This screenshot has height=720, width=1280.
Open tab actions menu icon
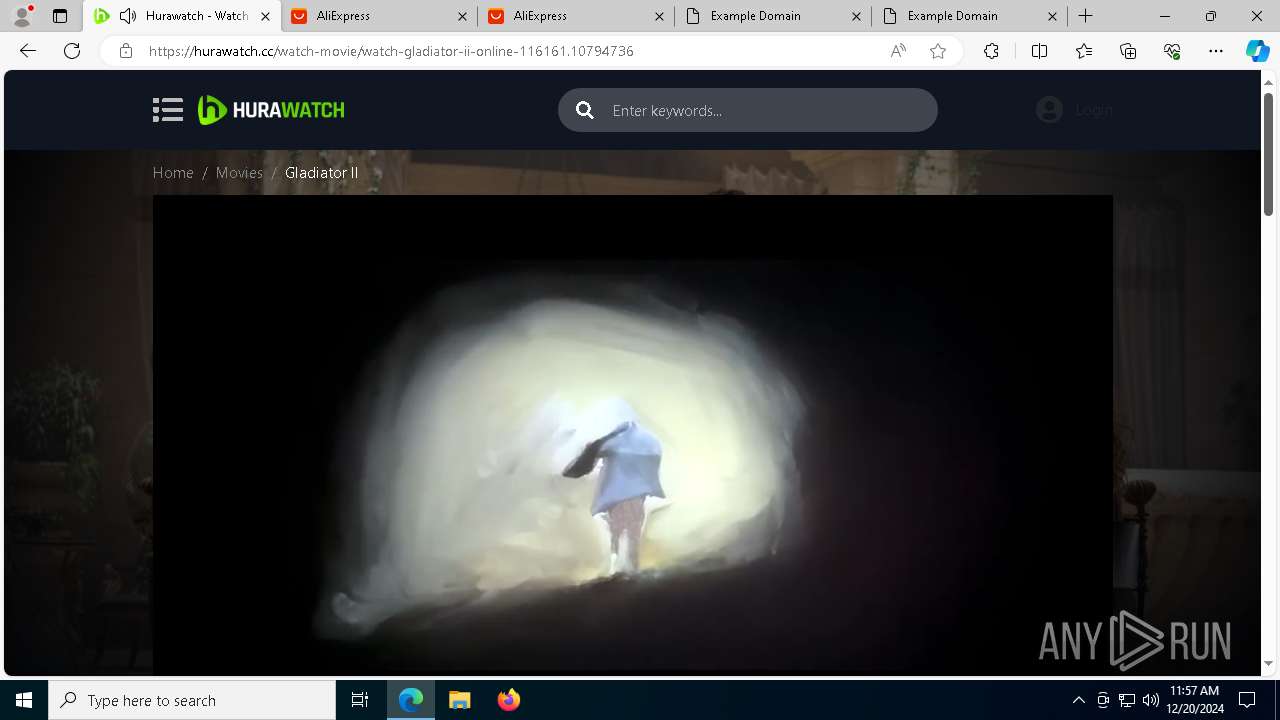[60, 16]
